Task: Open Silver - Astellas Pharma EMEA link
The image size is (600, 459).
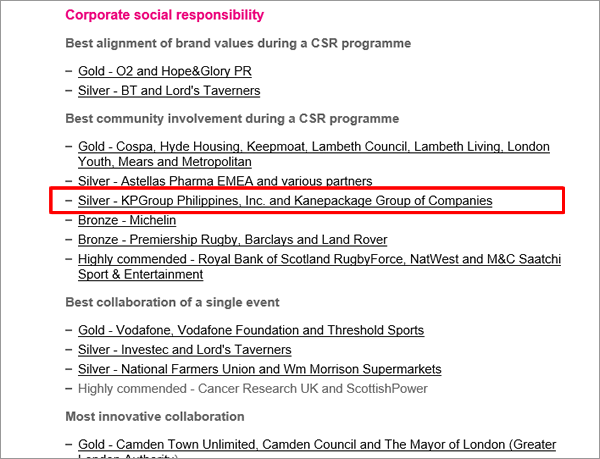Action: (225, 181)
